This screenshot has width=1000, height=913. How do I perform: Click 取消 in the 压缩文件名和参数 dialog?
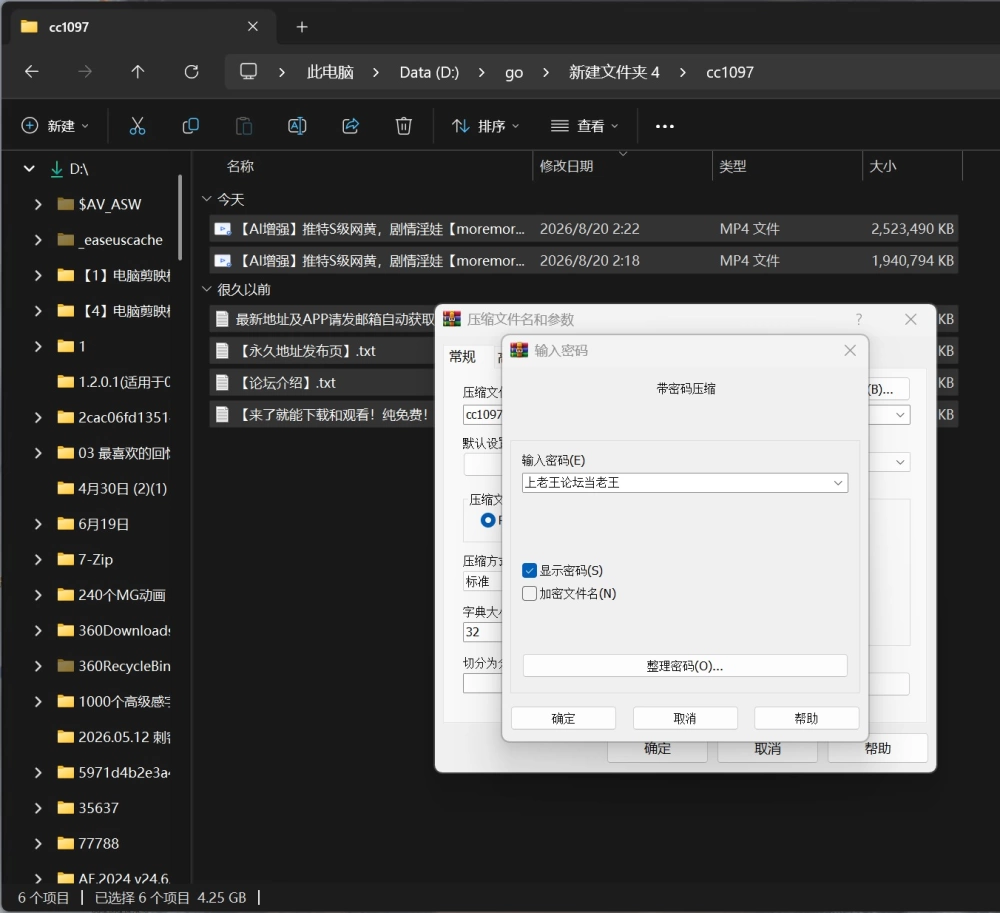[x=767, y=749]
